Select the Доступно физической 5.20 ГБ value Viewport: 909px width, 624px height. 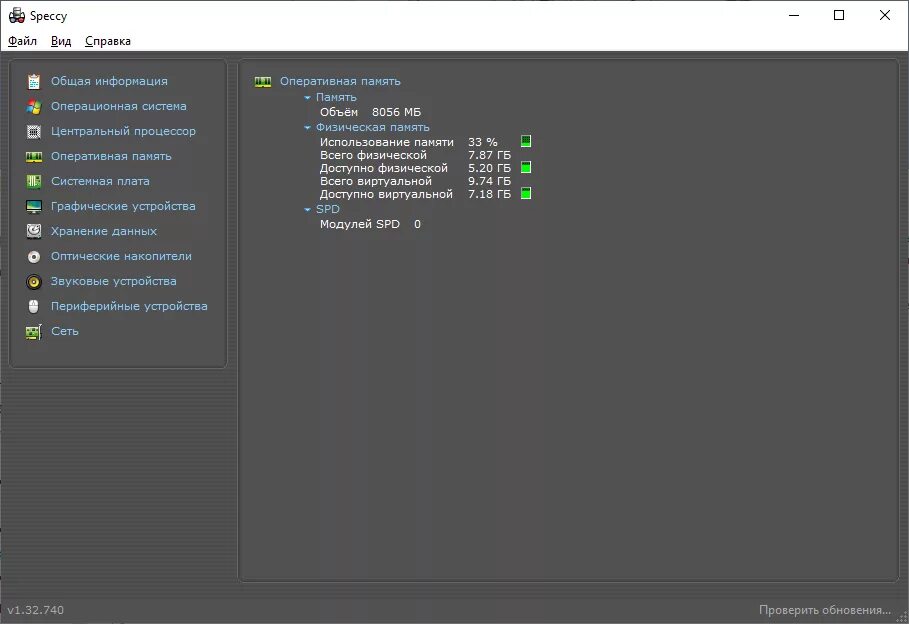click(490, 168)
